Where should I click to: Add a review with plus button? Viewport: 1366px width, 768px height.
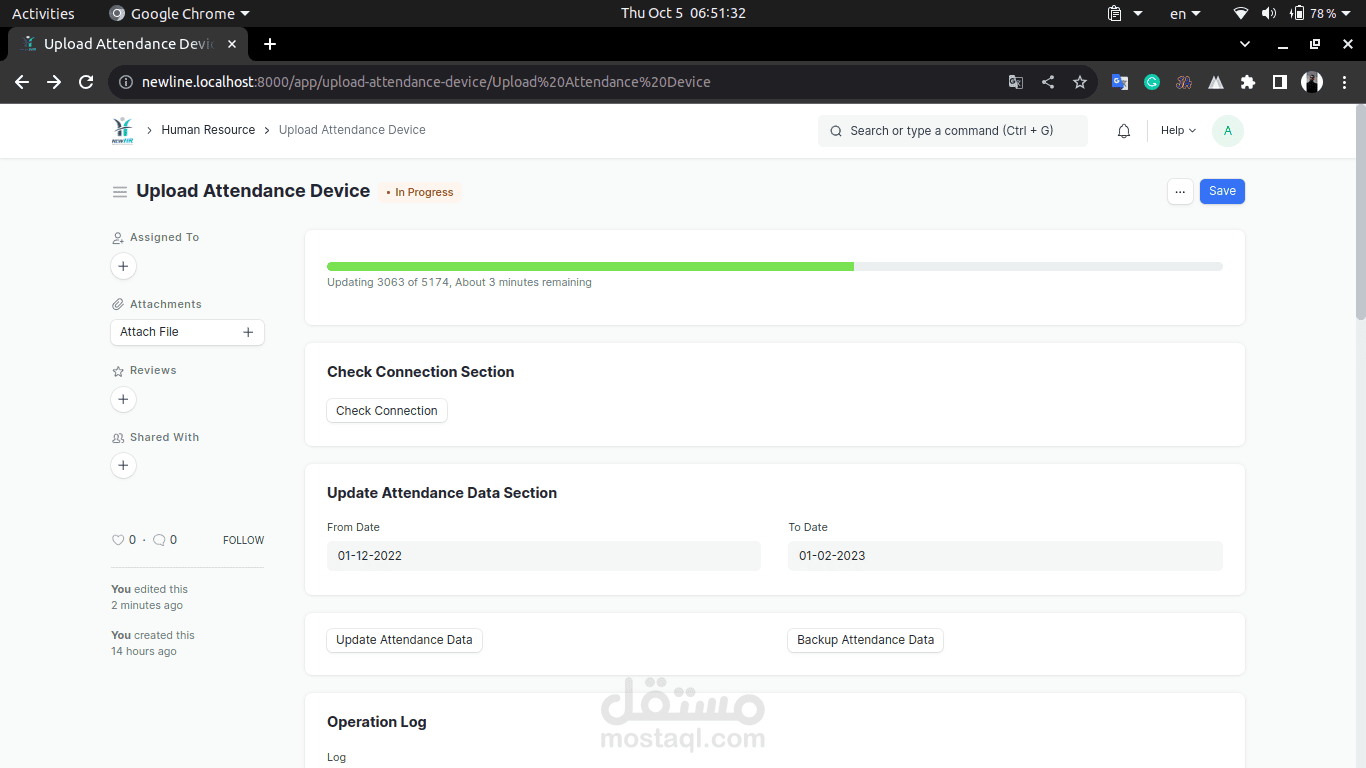[x=123, y=399]
